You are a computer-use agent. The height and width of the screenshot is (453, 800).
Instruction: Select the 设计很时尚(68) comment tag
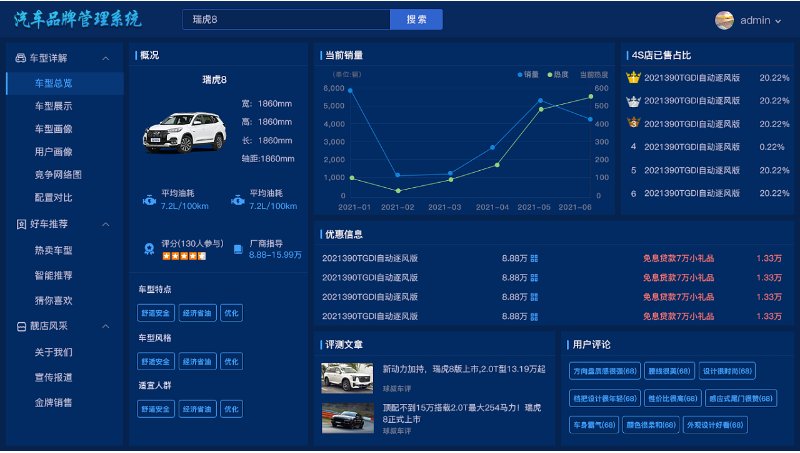pyautogui.click(x=727, y=371)
